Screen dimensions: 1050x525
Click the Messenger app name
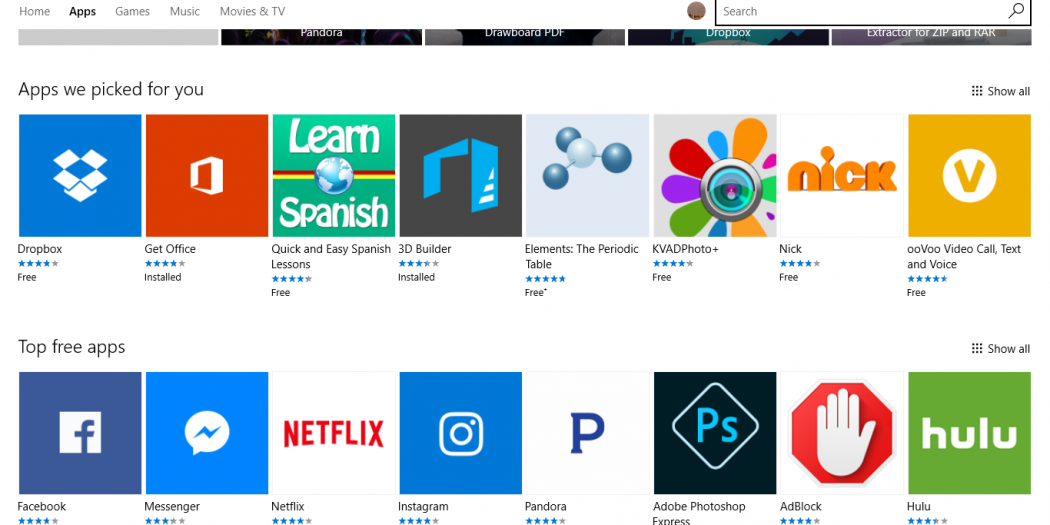tap(172, 506)
